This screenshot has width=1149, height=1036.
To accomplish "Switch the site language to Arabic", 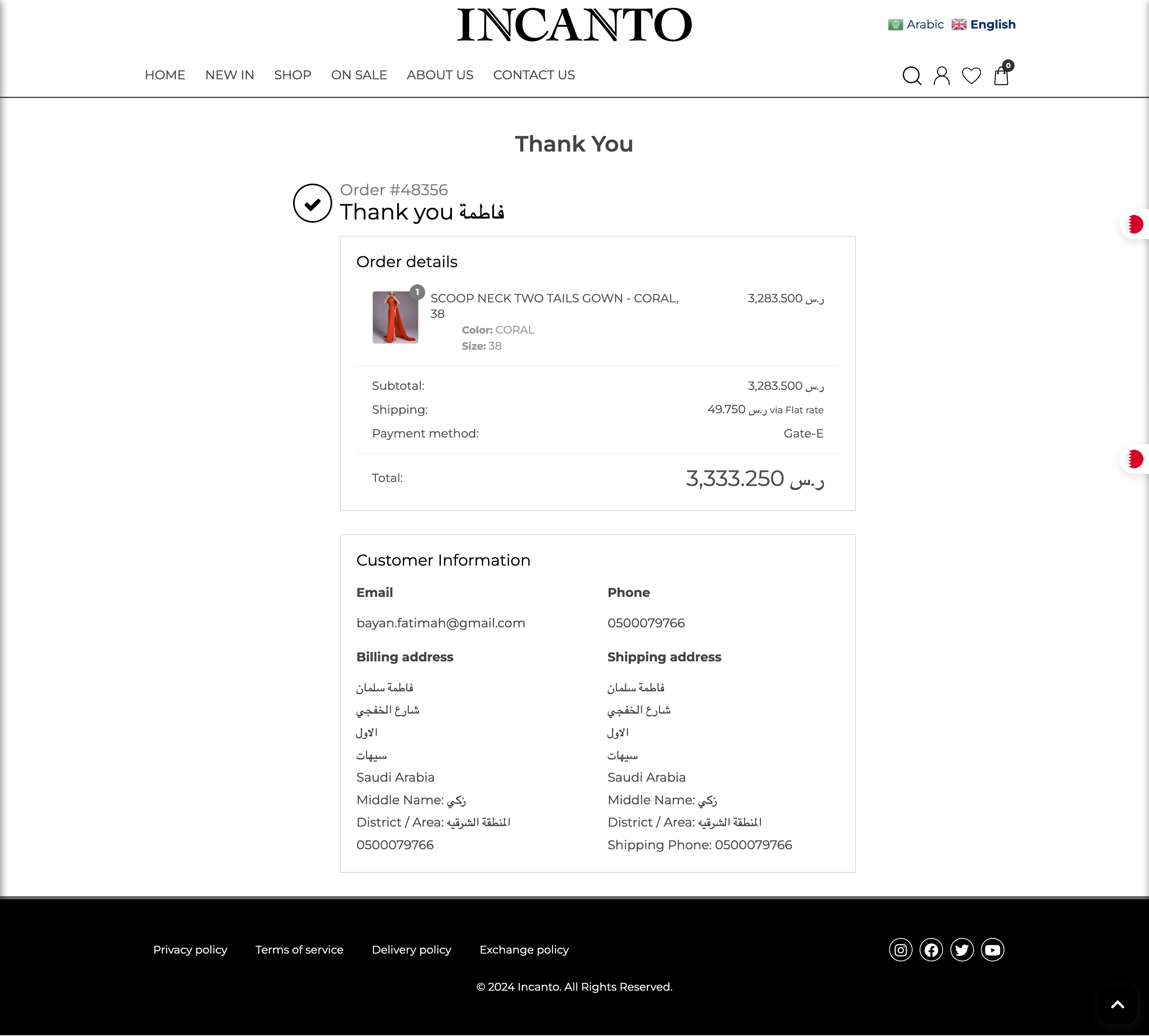I will coord(916,25).
